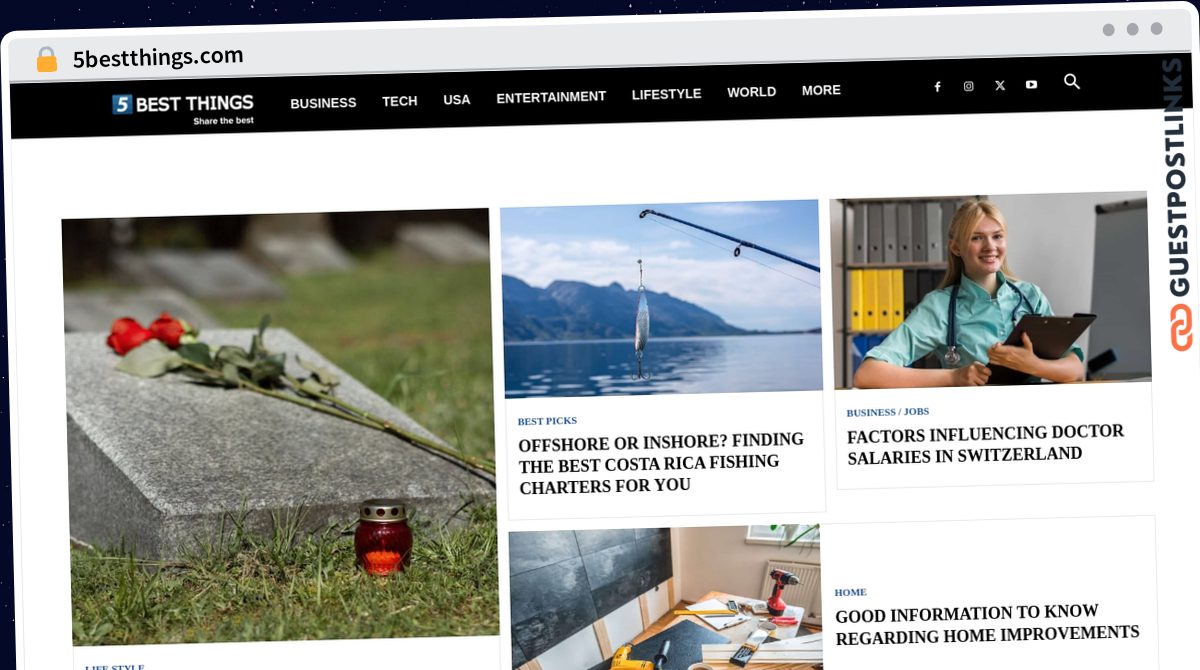Open the Instagram social icon

[968, 86]
